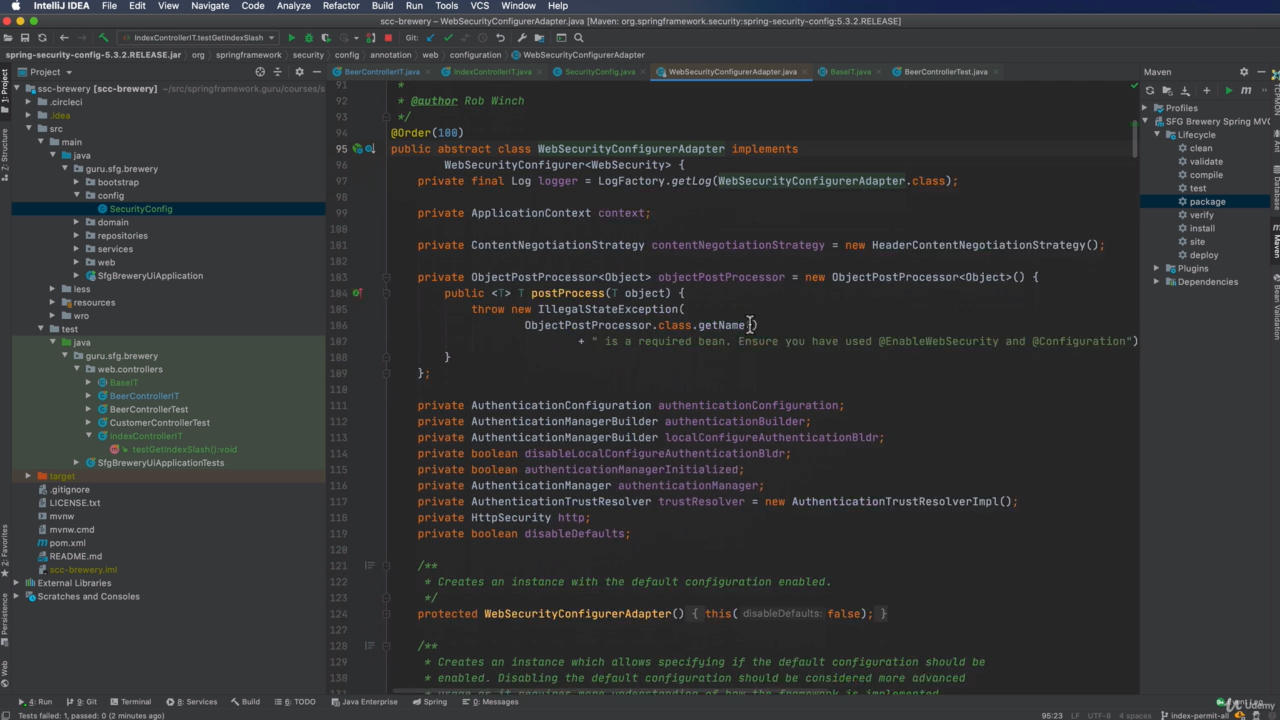Click the Execute Maven Goal icon

pyautogui.click(x=1245, y=90)
